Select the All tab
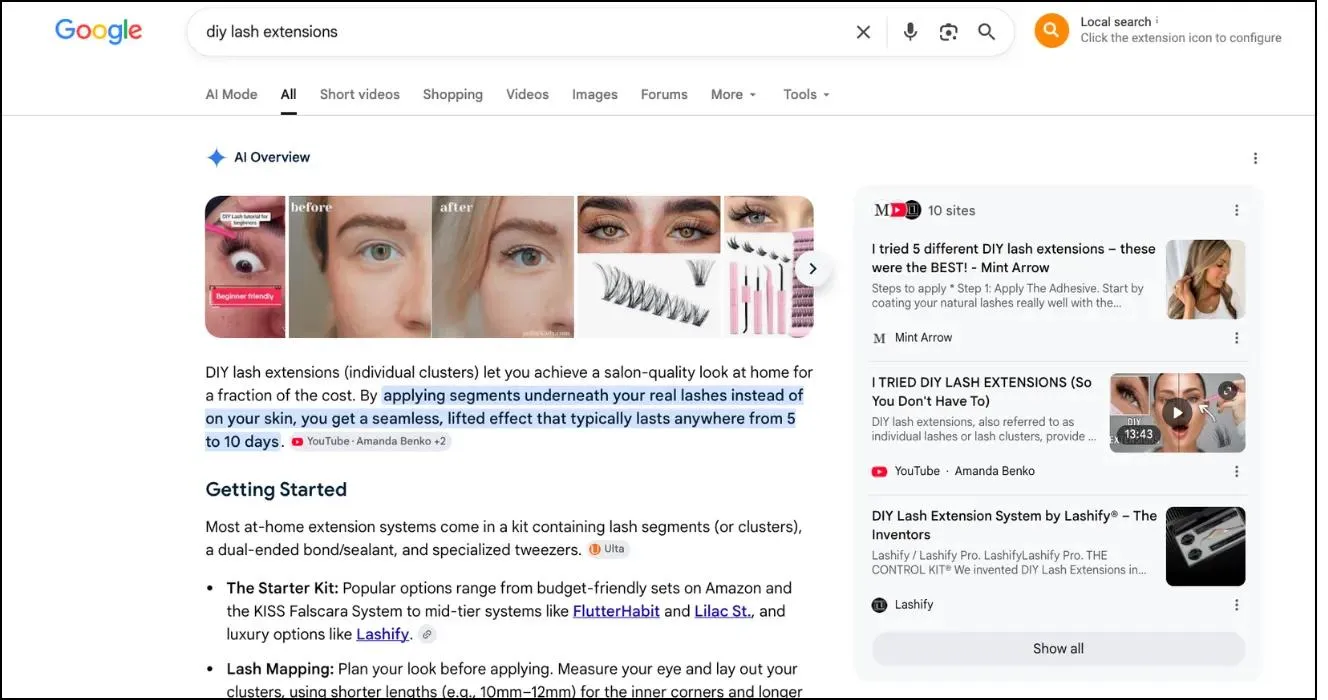The width and height of the screenshot is (1328, 700). click(x=289, y=94)
